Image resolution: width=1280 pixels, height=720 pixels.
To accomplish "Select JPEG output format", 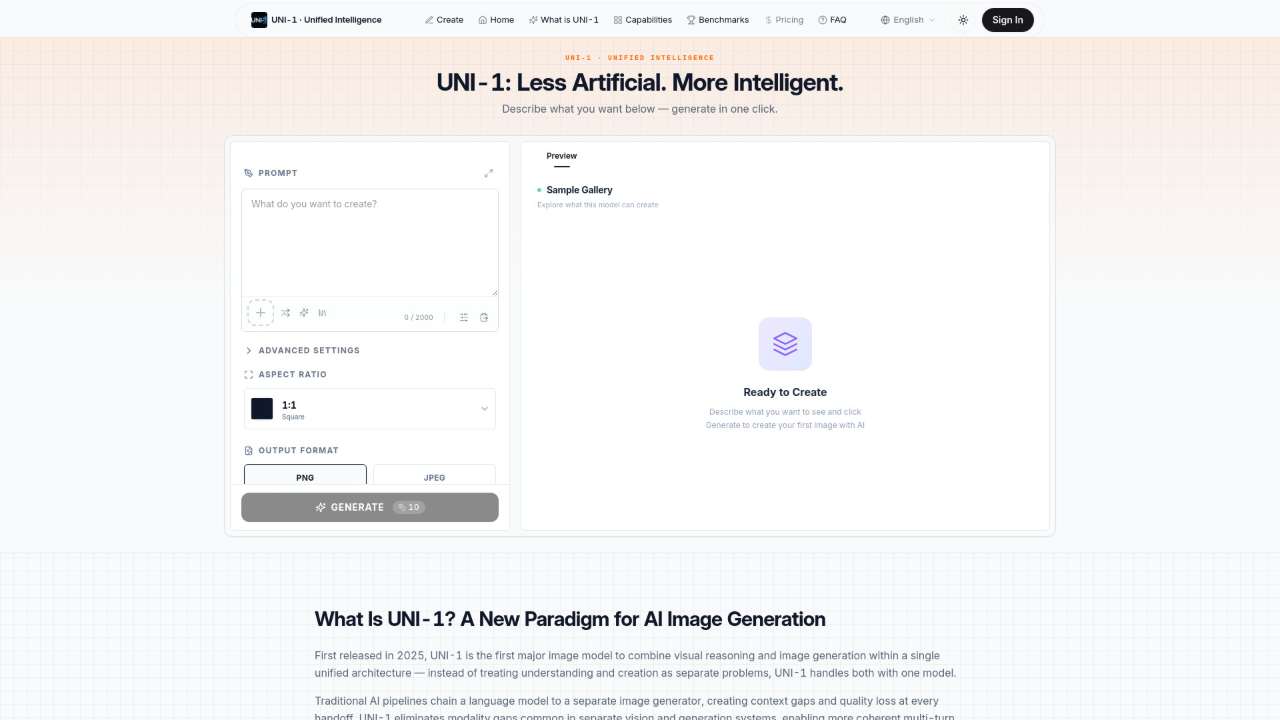I will (x=434, y=476).
